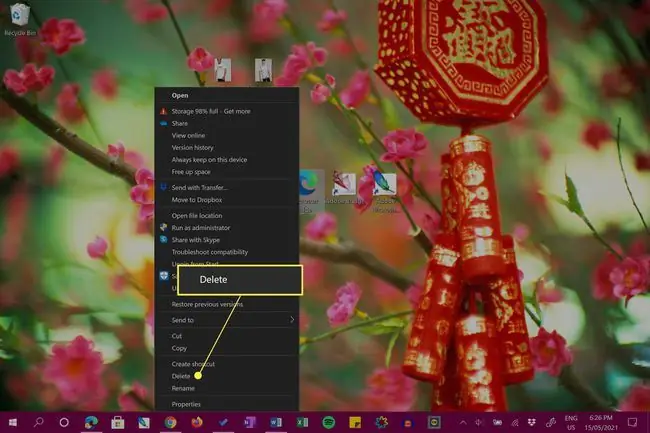Click the Storage warning triangle icon
Viewport: 650px width, 433px height.
163,111
